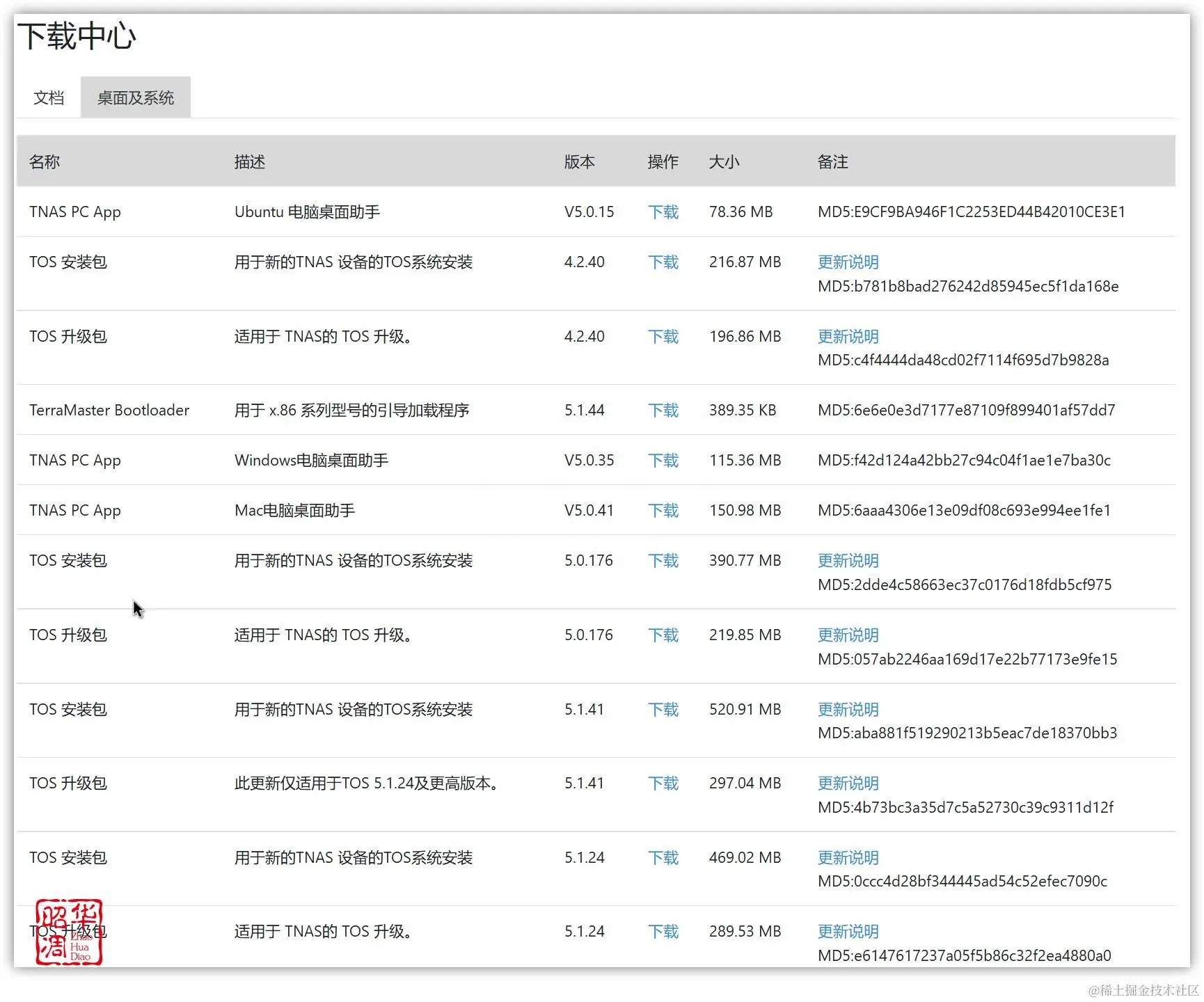
Task: Download TOS 安装包 version 5.1.41
Action: [663, 710]
